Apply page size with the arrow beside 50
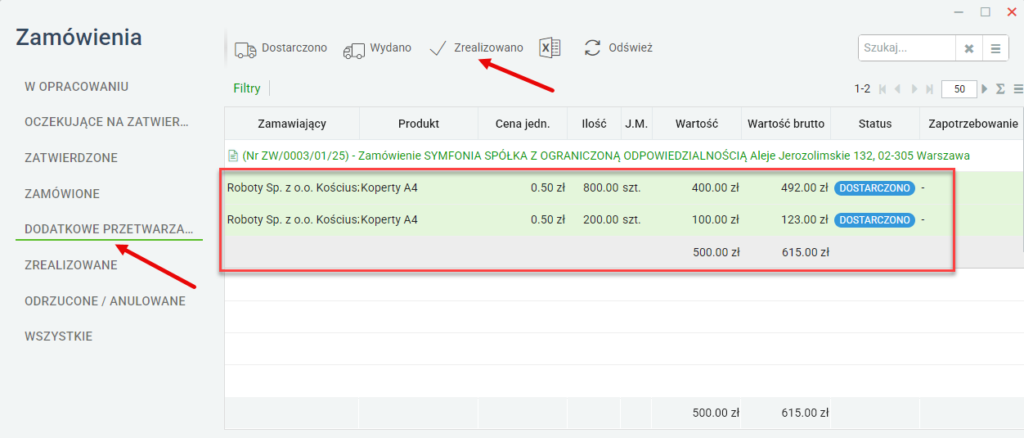 pos(985,89)
